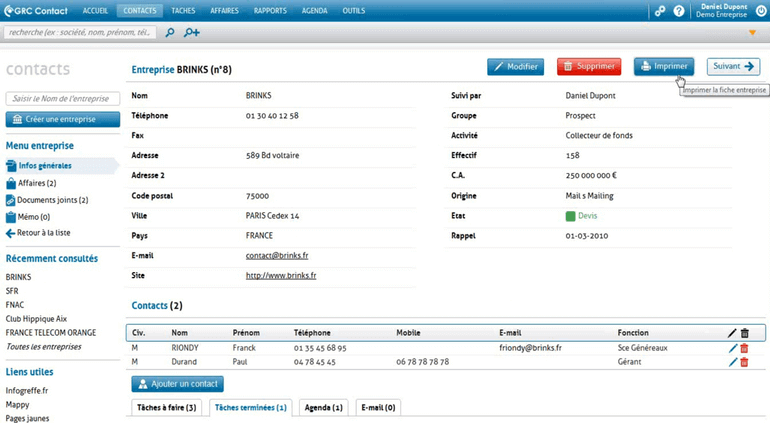Delete contact RIONDY with trash icon
The height and width of the screenshot is (423, 770).
744,348
